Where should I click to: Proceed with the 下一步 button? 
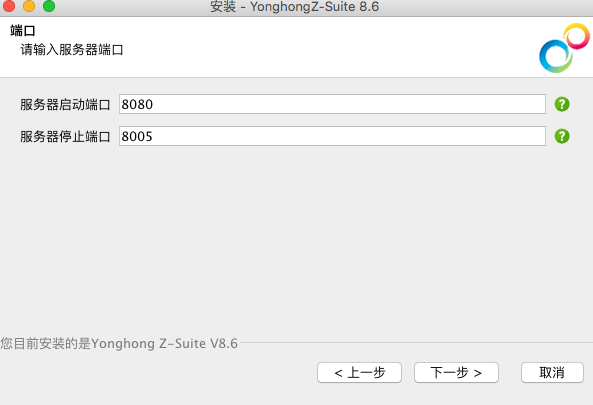click(456, 372)
